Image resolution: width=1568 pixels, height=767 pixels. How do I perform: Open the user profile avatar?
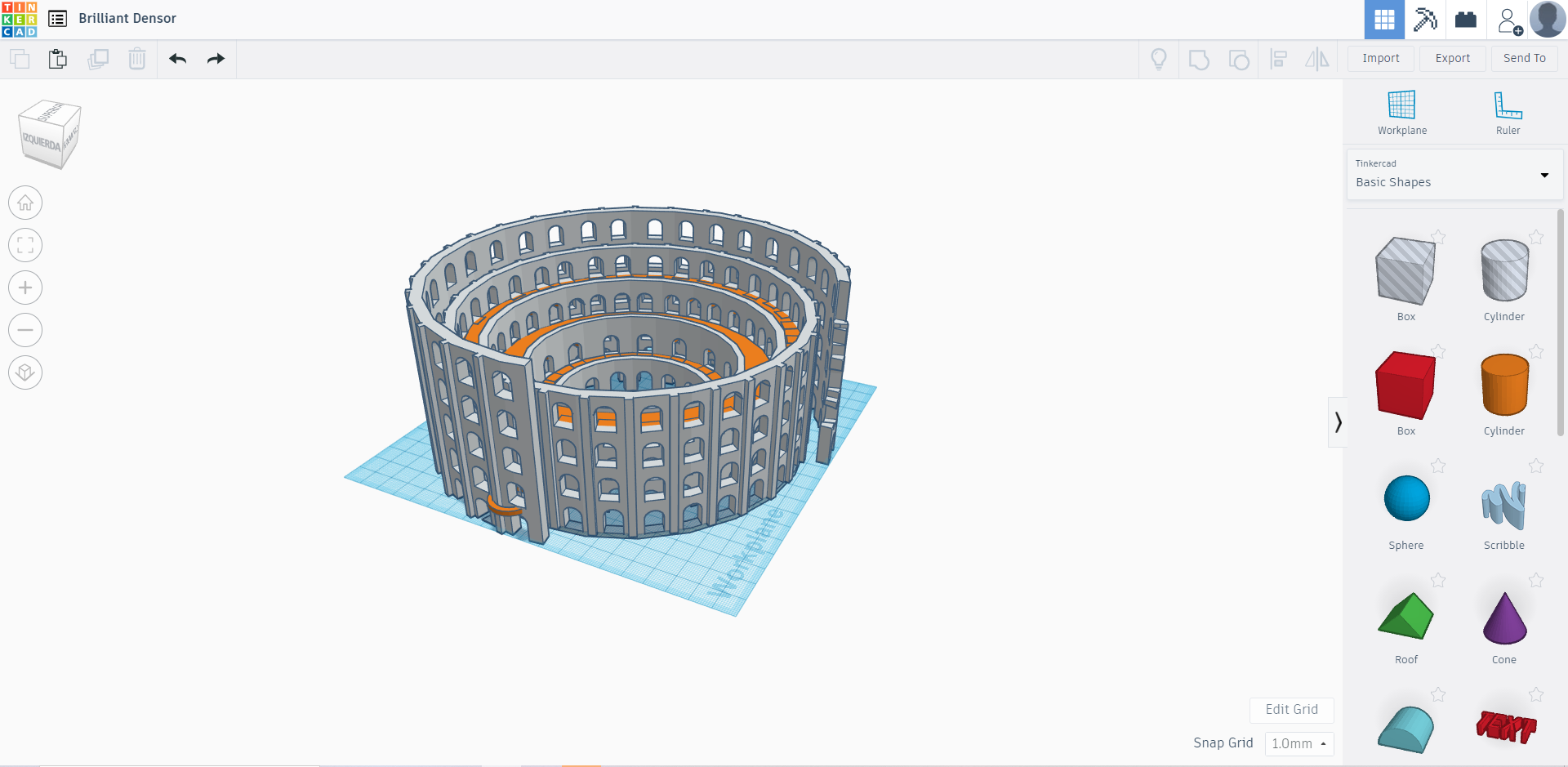coord(1548,20)
